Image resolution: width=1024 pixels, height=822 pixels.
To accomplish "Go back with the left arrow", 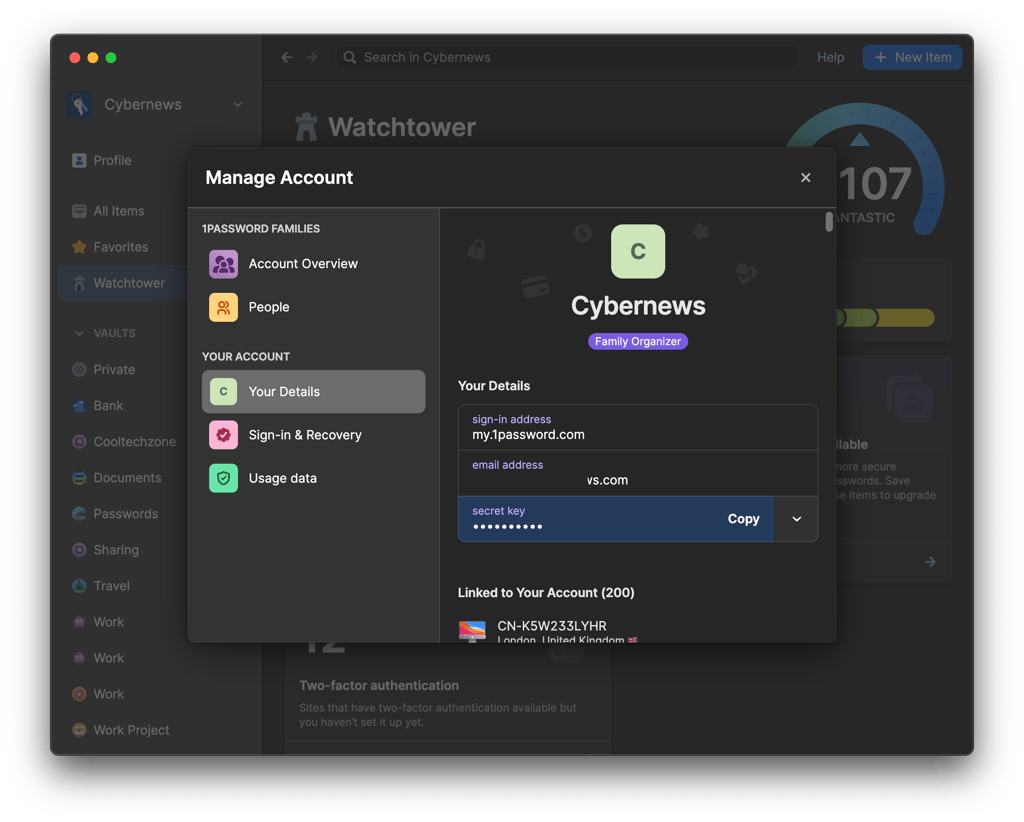I will click(286, 57).
